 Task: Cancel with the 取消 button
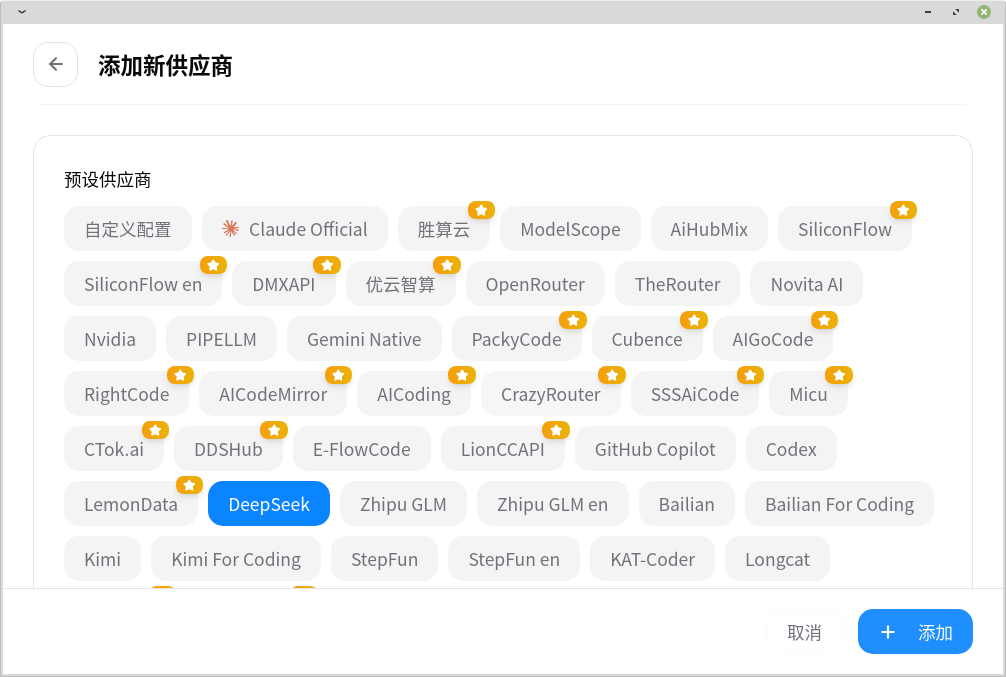tap(804, 632)
